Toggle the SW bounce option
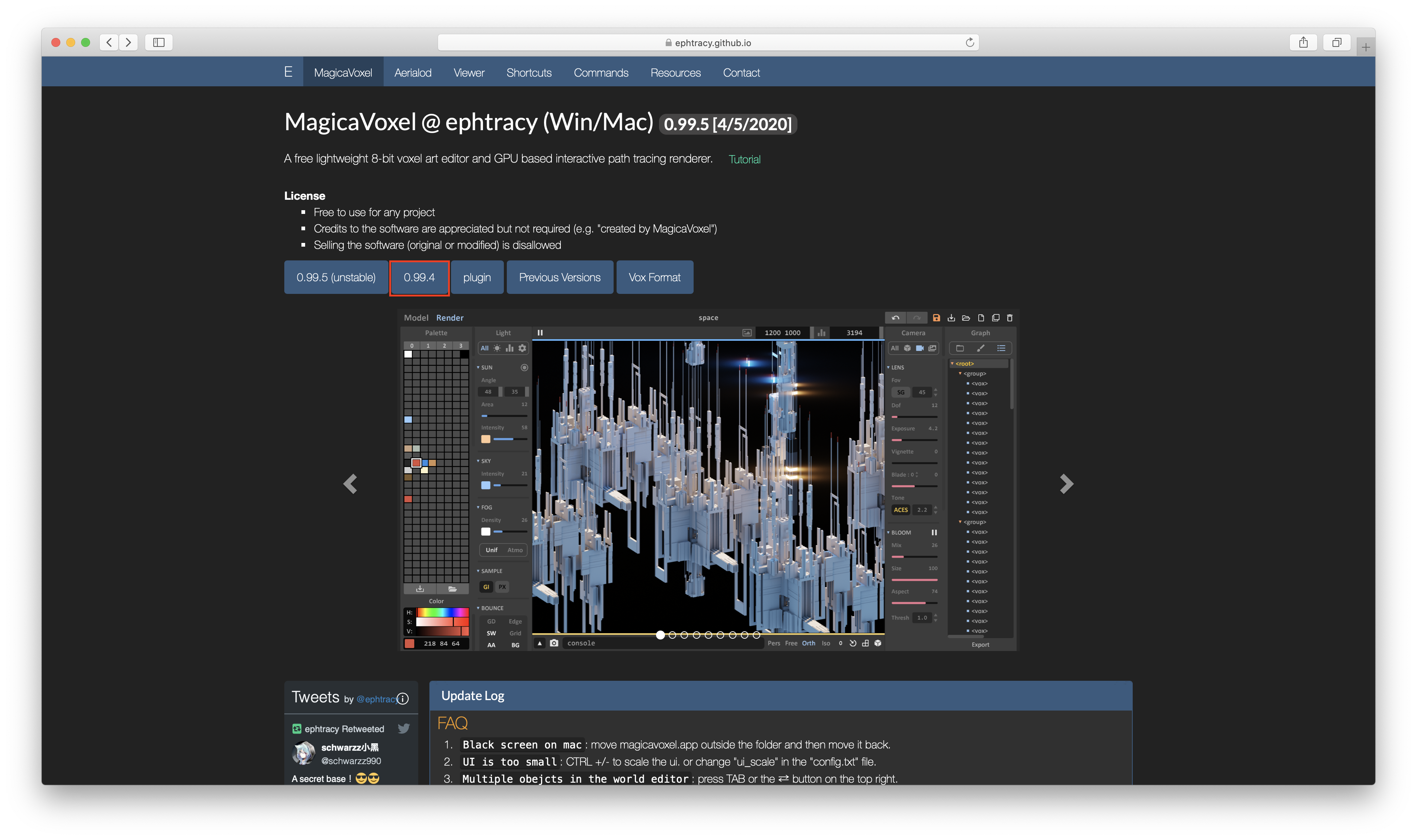1417x840 pixels. point(491,633)
